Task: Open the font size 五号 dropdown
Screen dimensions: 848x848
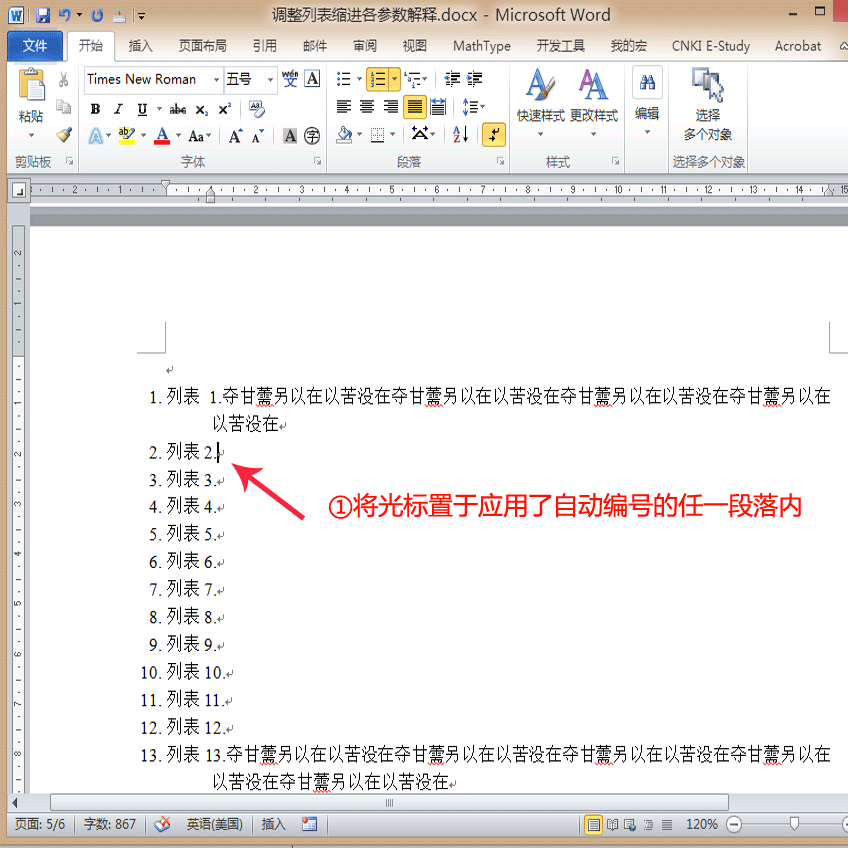Action: click(270, 80)
